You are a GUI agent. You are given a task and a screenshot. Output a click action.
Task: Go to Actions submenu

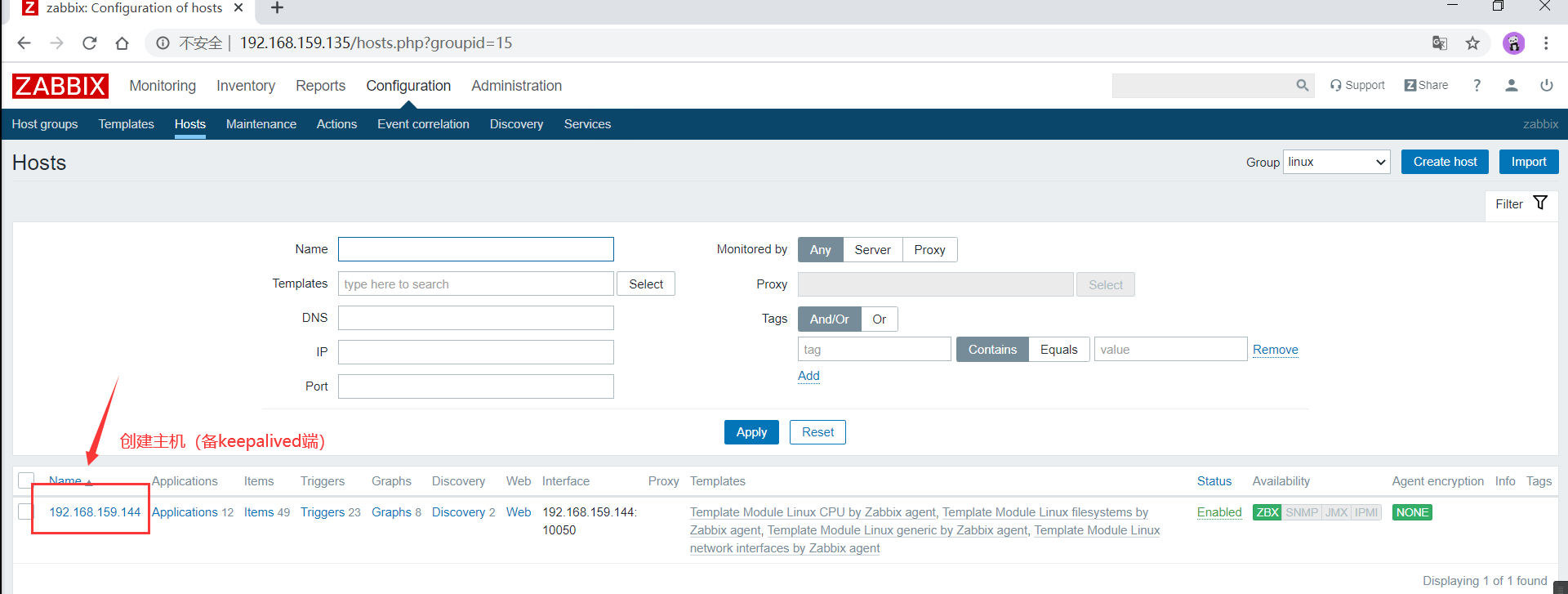pos(336,124)
